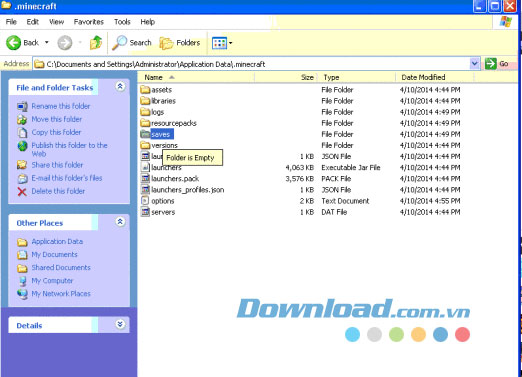The height and width of the screenshot is (377, 522).
Task: Go up one folder level
Action: pyautogui.click(x=96, y=43)
